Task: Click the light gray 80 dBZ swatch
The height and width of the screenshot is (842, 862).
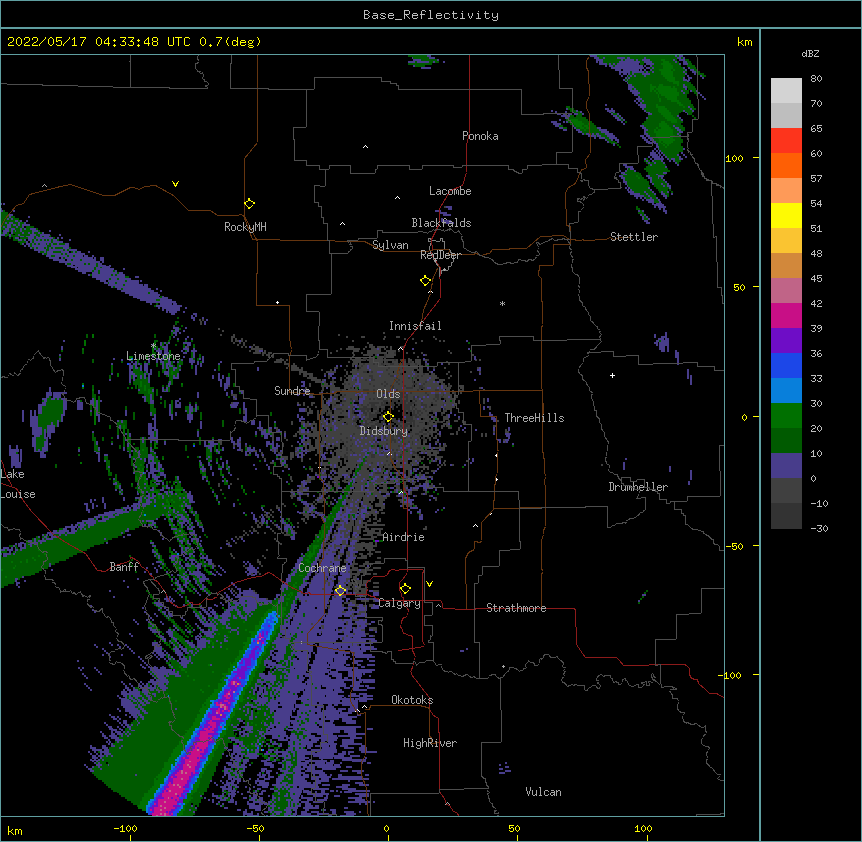Action: (786, 90)
